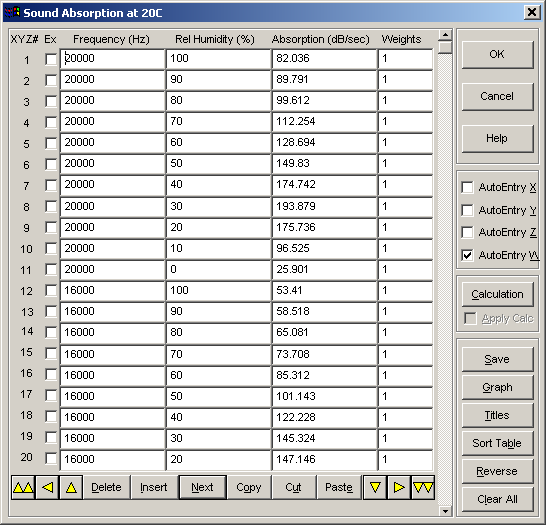Click the scrollbar up arrow
This screenshot has height=525, width=546.
tap(445, 35)
